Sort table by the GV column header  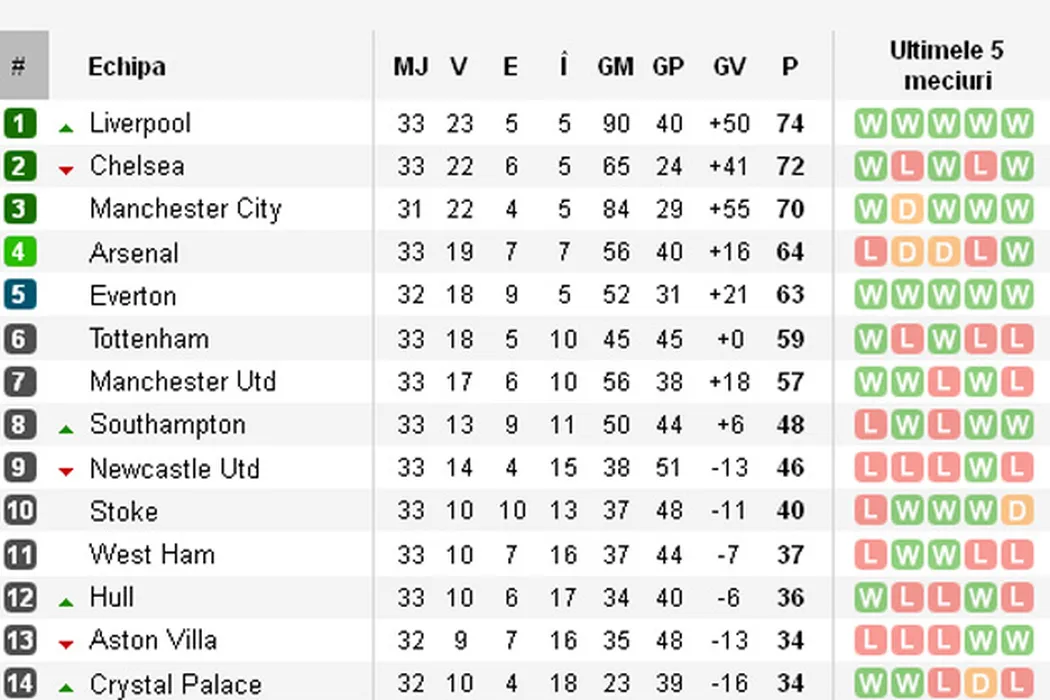pos(729,67)
